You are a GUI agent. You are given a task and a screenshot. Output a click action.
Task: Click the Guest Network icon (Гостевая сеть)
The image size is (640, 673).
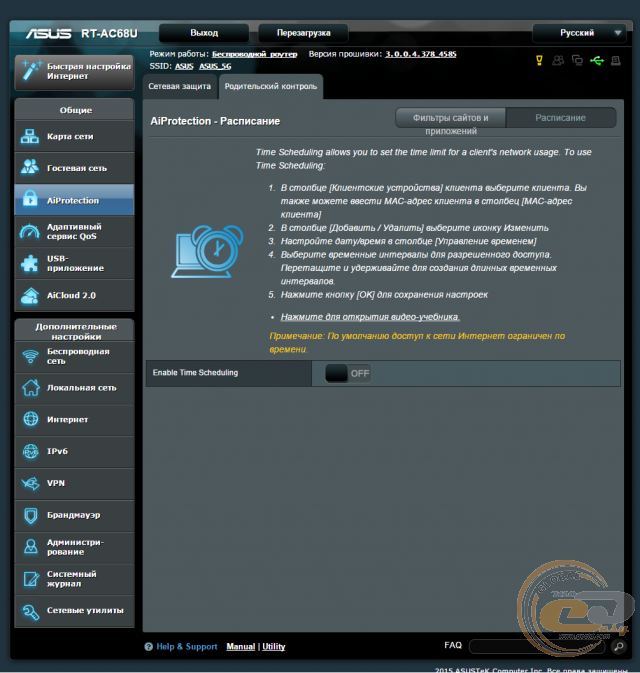30,167
